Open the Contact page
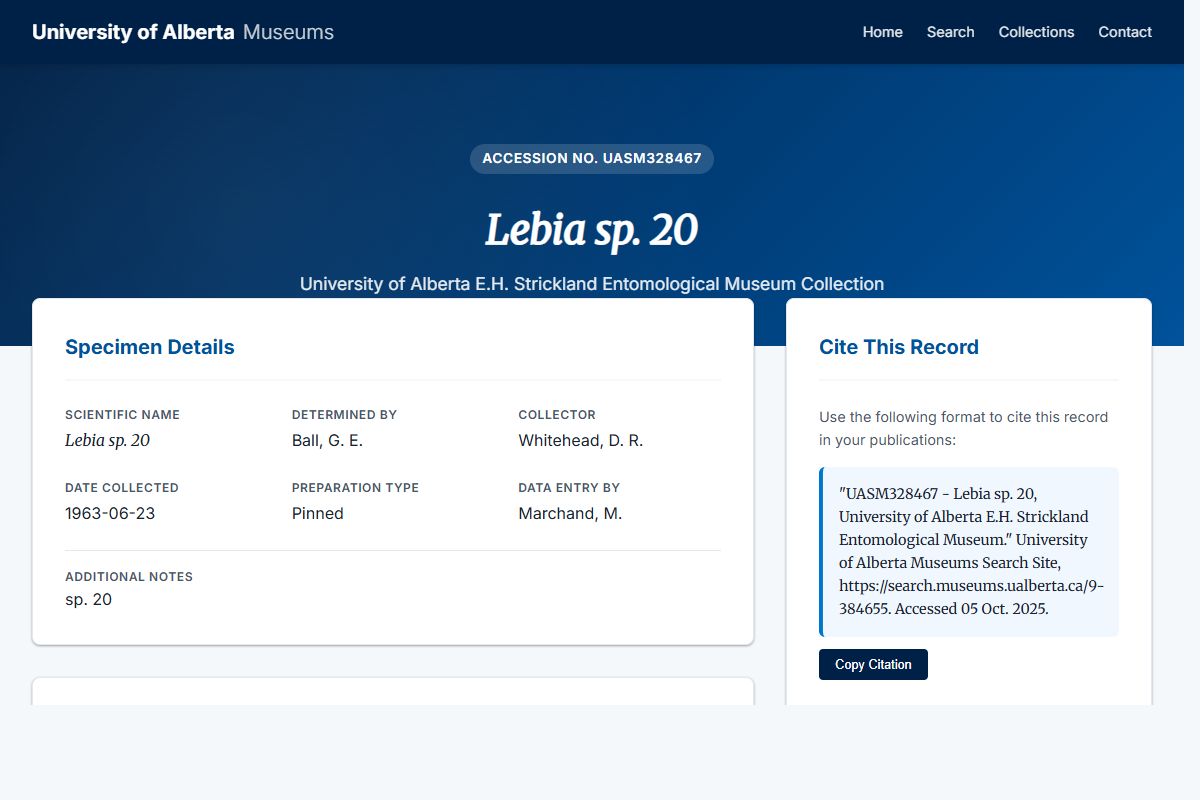The height and width of the screenshot is (800, 1200). (1124, 32)
